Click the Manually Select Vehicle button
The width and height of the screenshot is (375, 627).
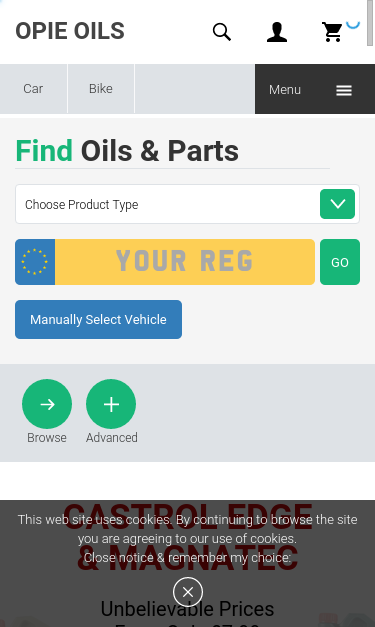coord(98,319)
